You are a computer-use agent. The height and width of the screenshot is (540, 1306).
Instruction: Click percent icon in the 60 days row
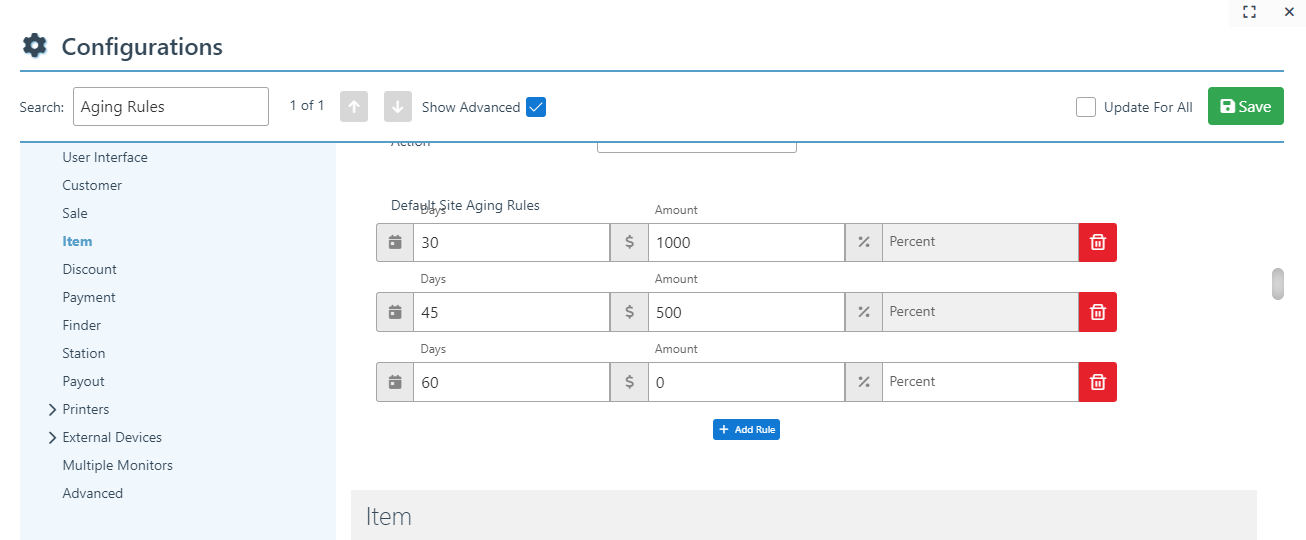click(864, 382)
